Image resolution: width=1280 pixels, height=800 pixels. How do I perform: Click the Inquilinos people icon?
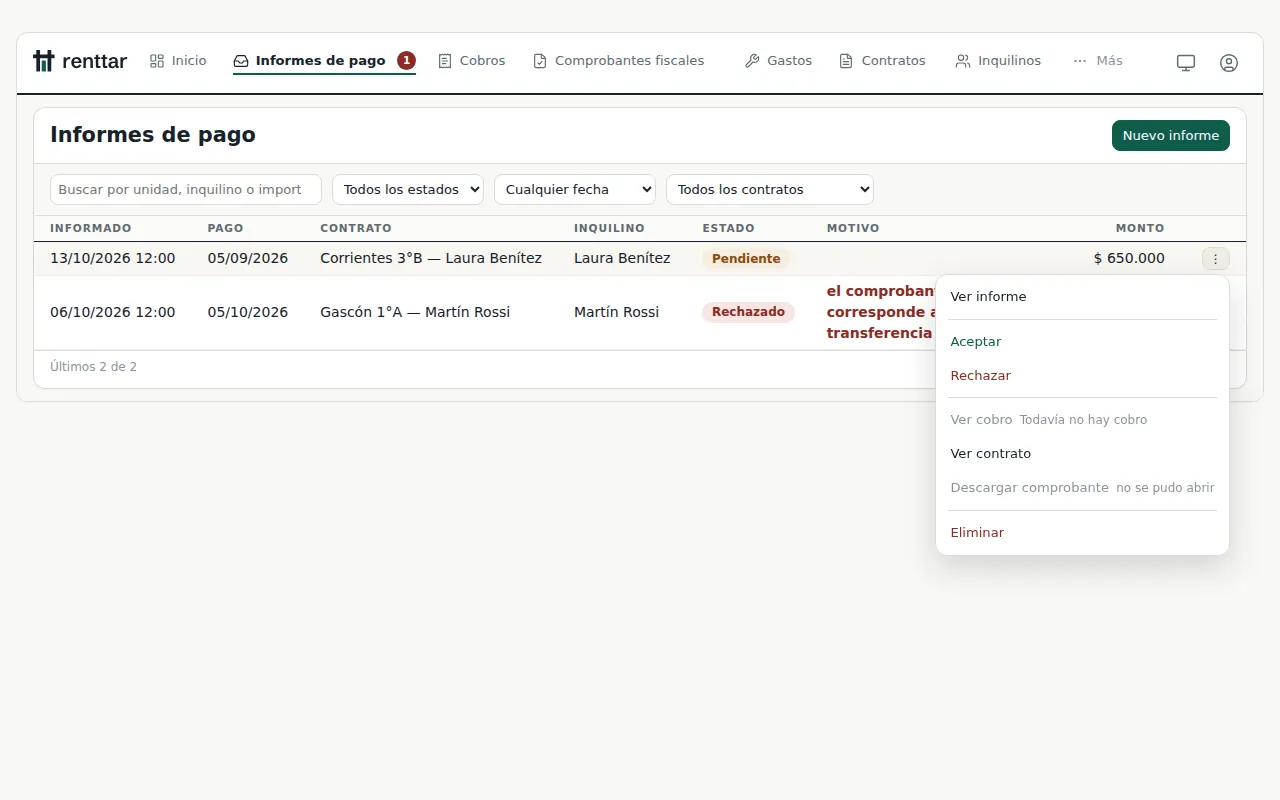(x=963, y=61)
